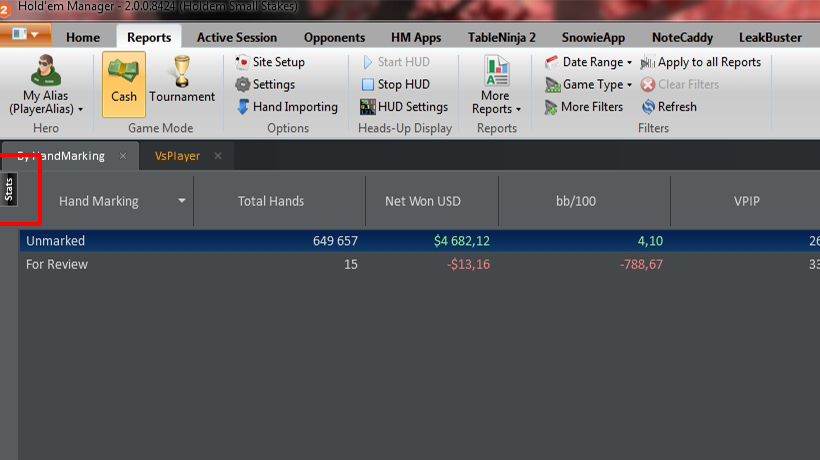The image size is (820, 460).
Task: Click the Start HUD button
Action: coord(396,62)
